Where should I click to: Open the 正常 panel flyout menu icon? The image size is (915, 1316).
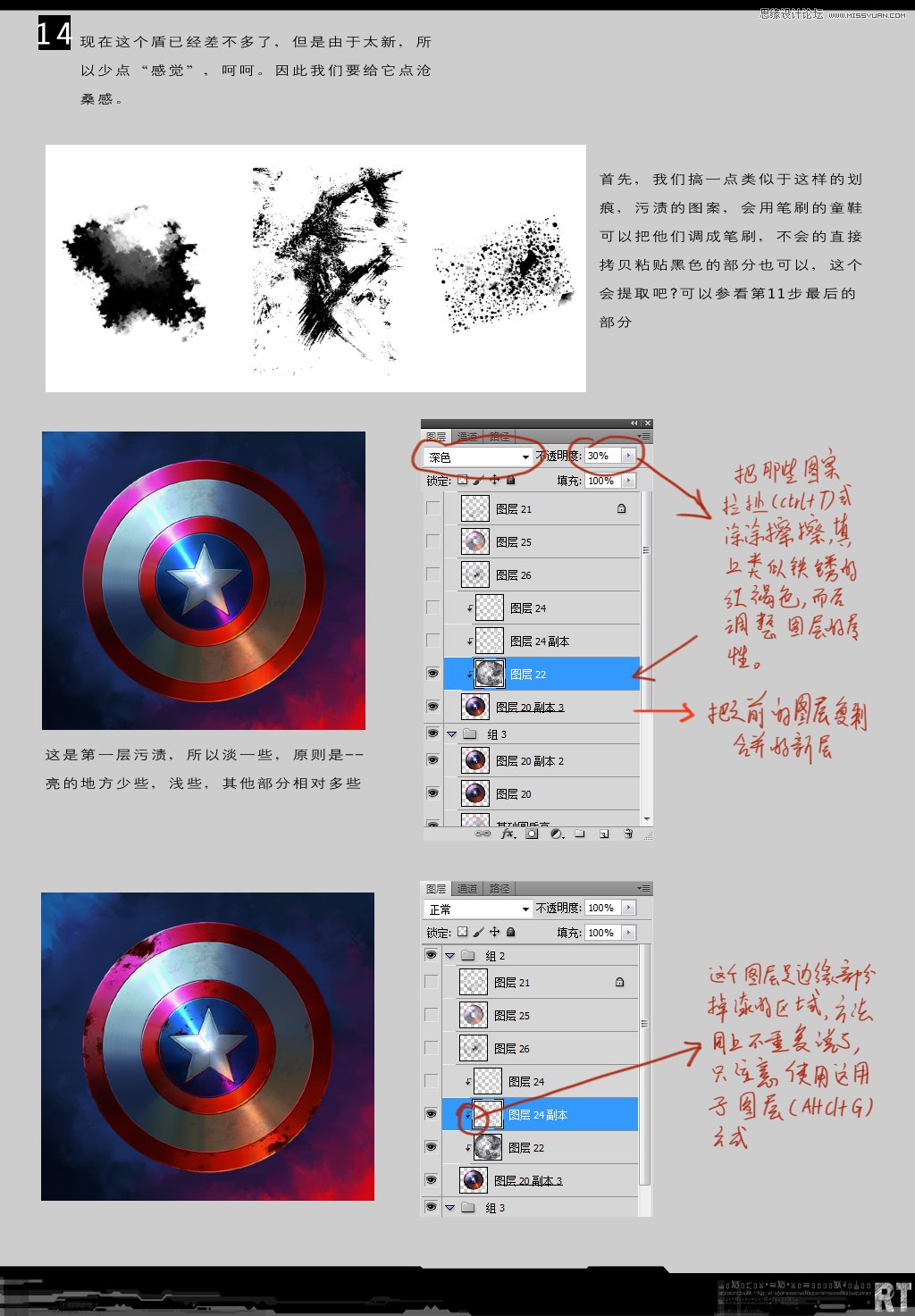[643, 888]
